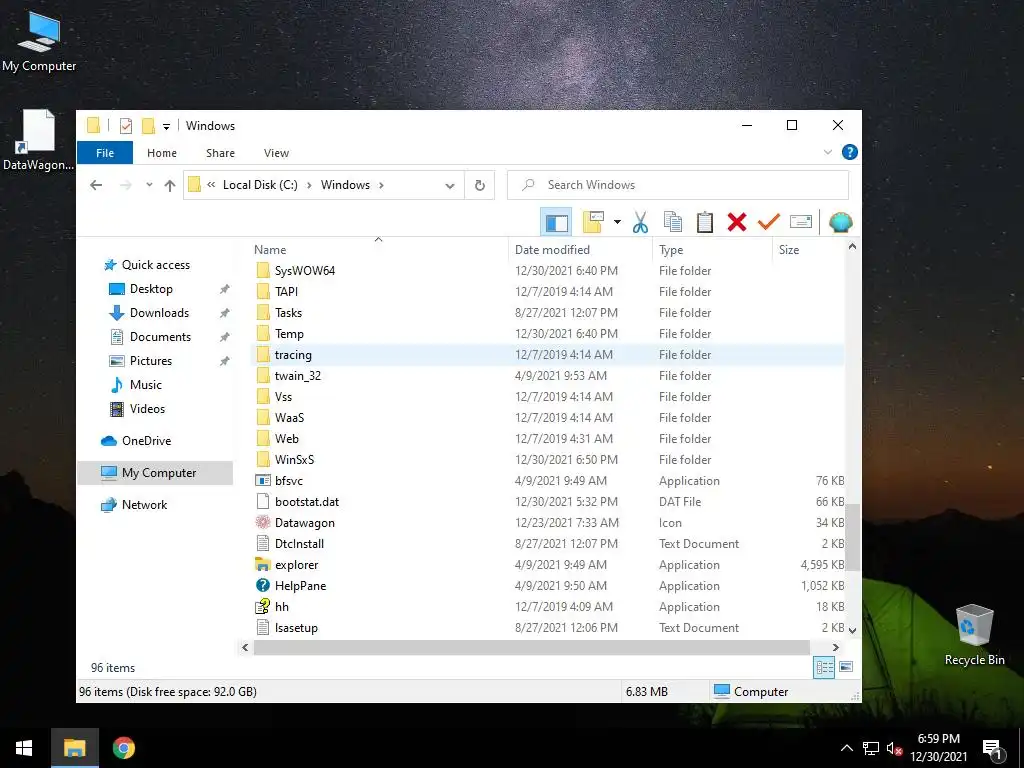The image size is (1024, 768).
Task: Click the envelope-shaped Email toolbar icon
Action: click(801, 222)
